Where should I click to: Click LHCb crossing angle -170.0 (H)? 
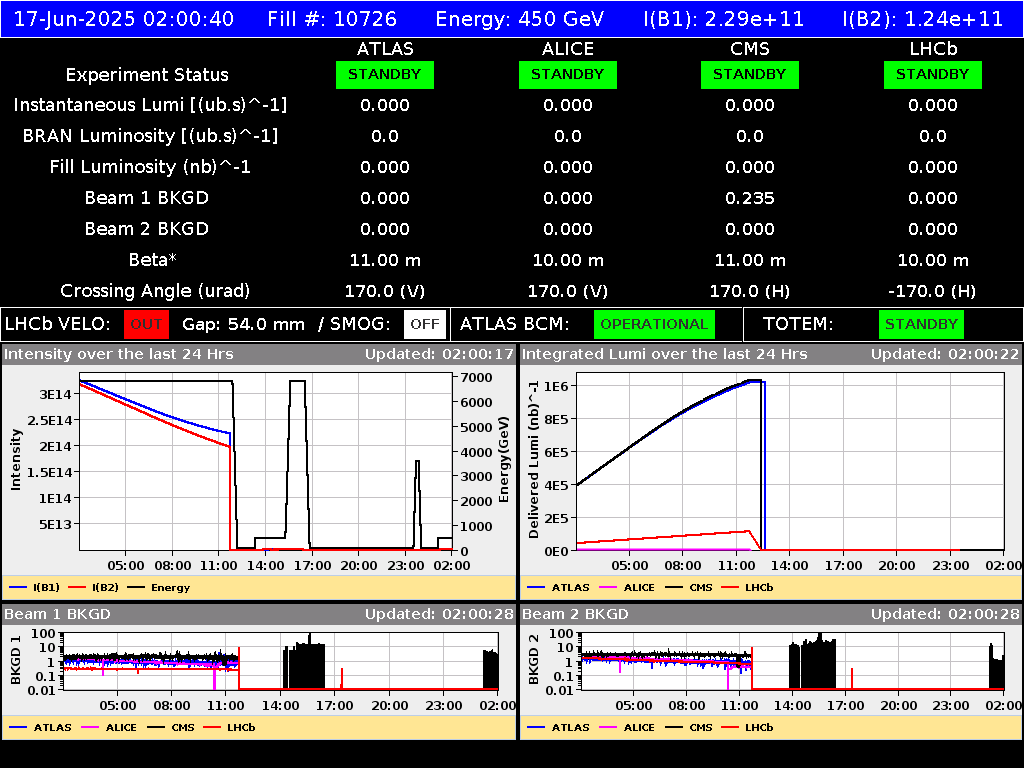tap(933, 291)
